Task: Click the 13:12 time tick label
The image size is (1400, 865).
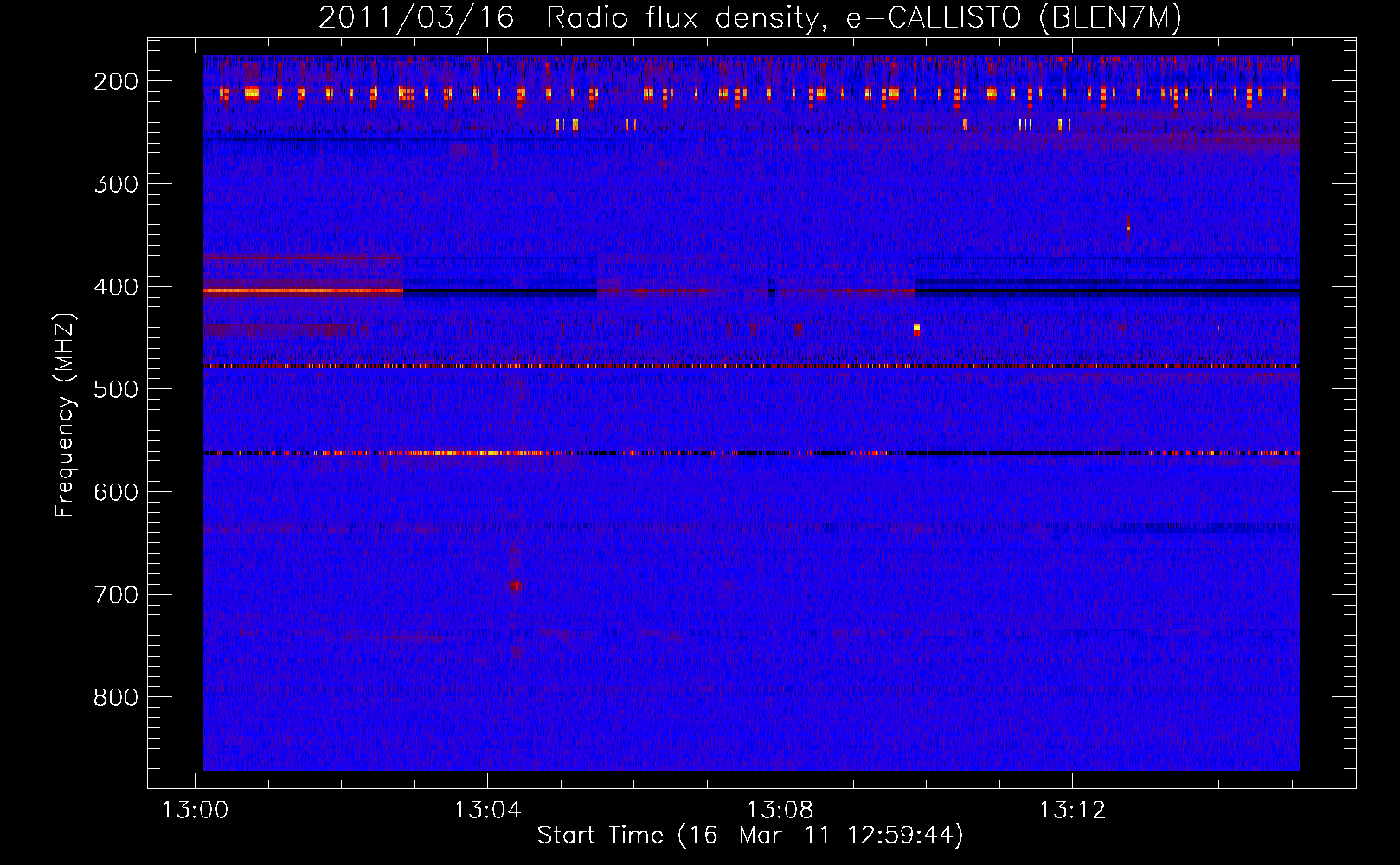Action: click(1073, 811)
